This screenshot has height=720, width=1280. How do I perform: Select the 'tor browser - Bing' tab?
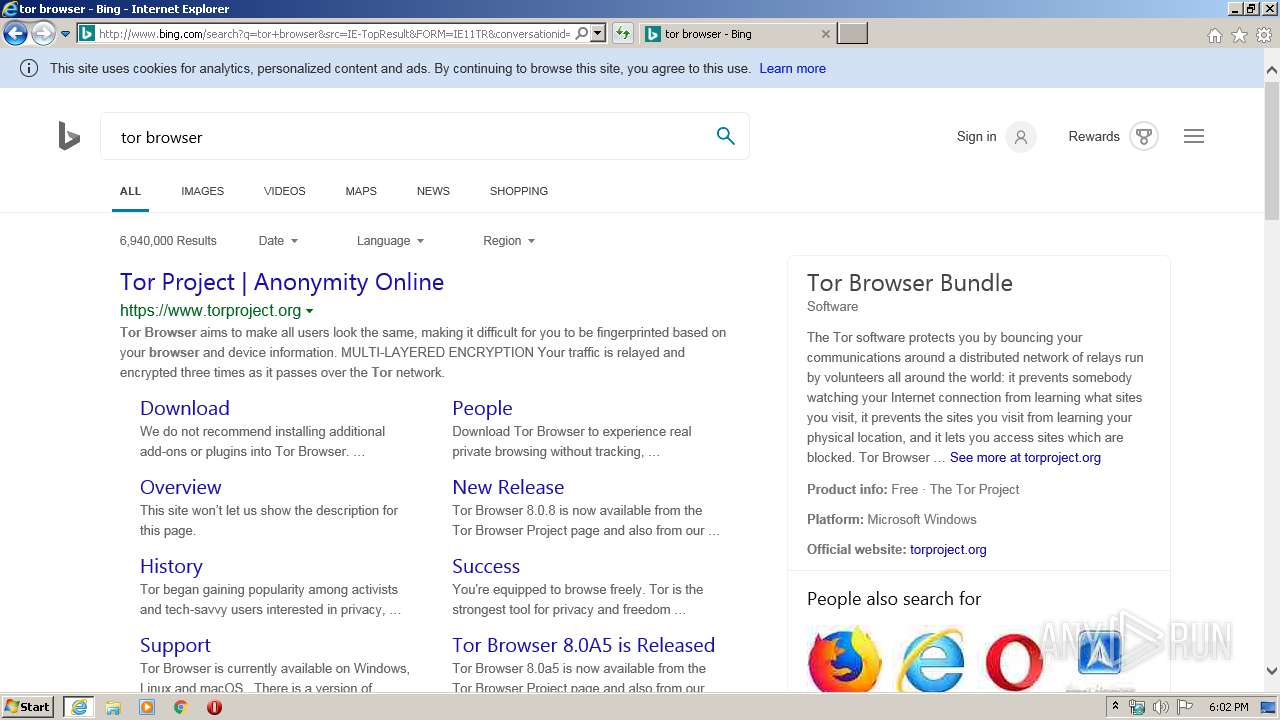[x=738, y=34]
